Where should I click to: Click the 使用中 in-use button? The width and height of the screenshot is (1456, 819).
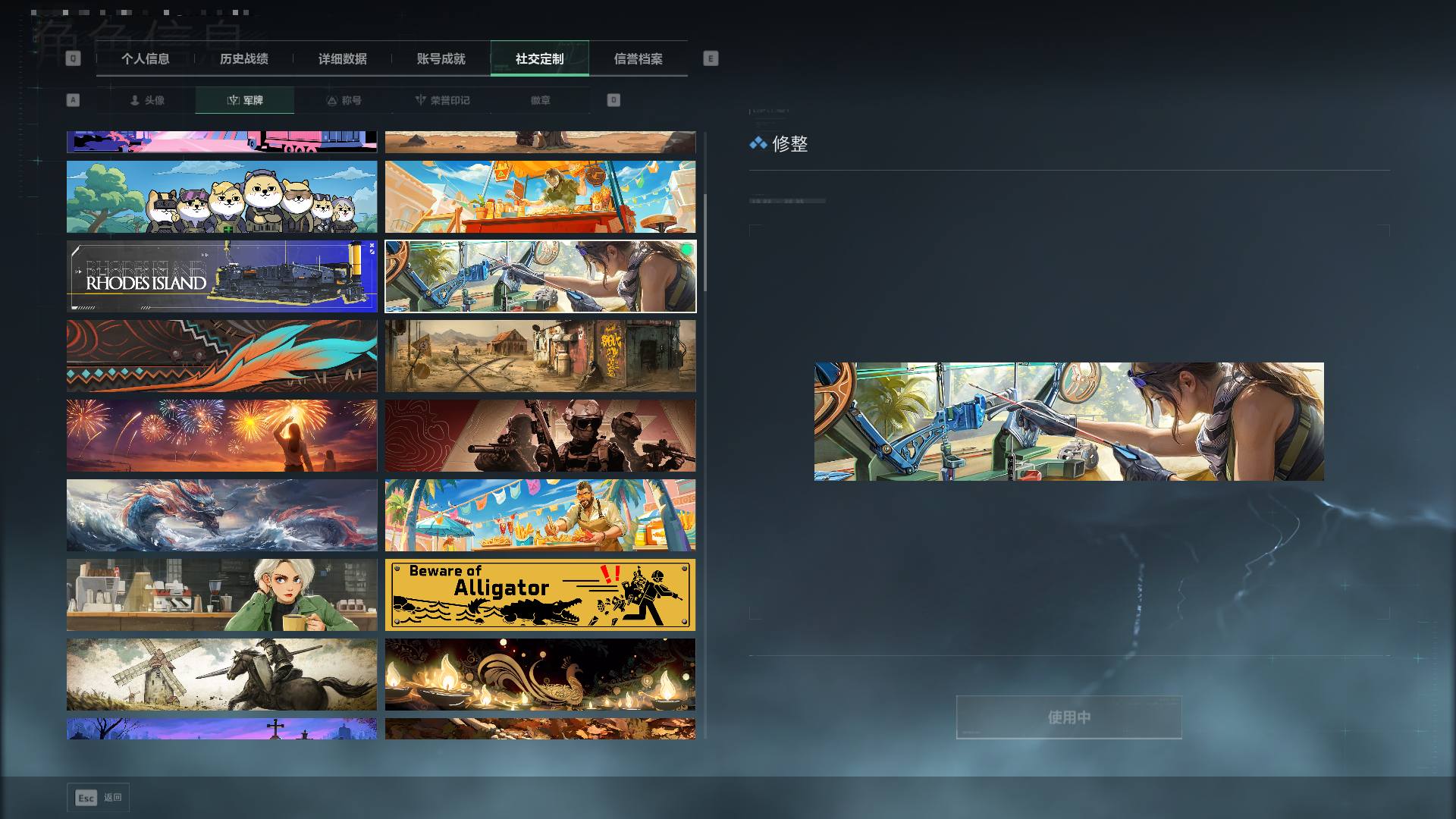coord(1069,717)
